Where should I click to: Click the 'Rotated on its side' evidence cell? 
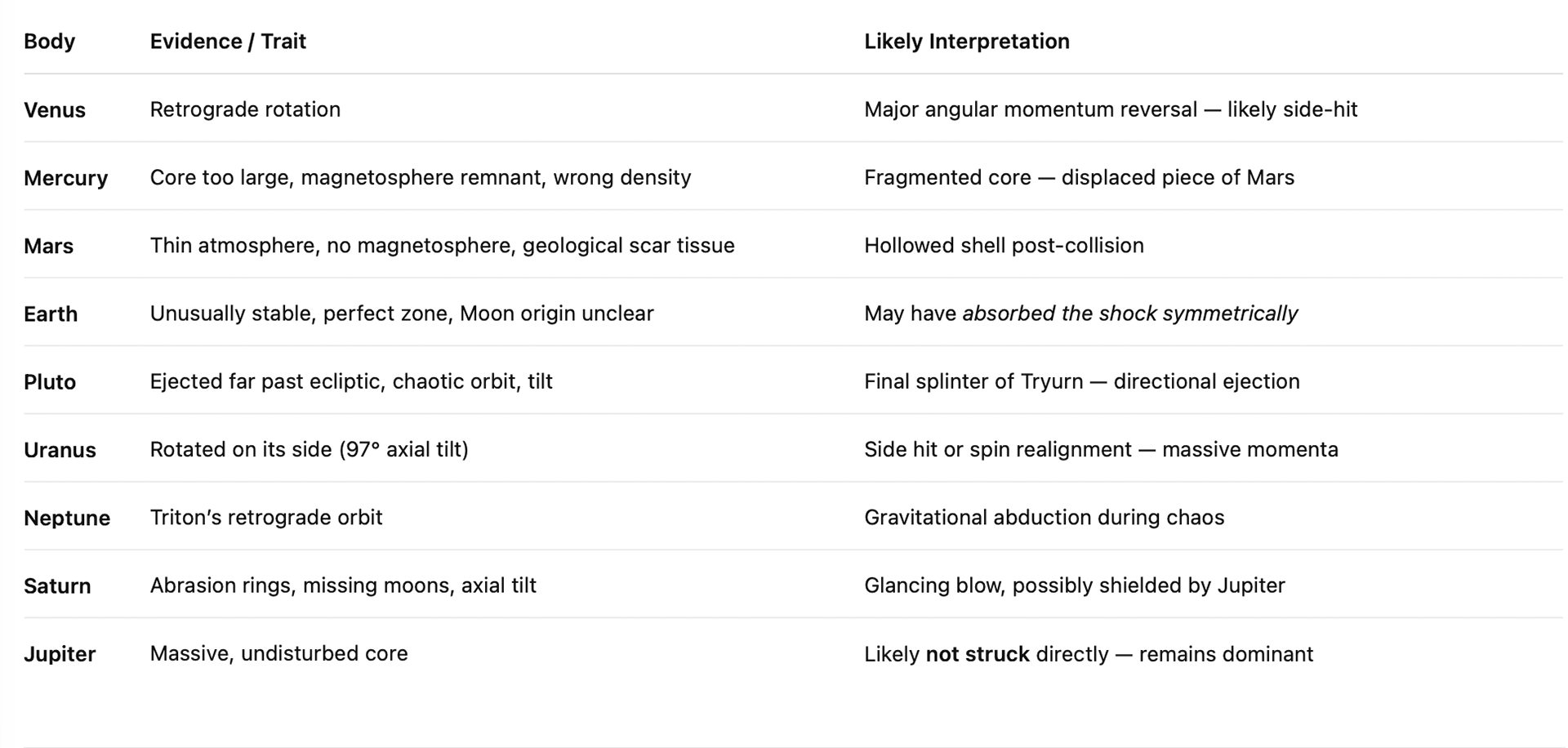309,449
